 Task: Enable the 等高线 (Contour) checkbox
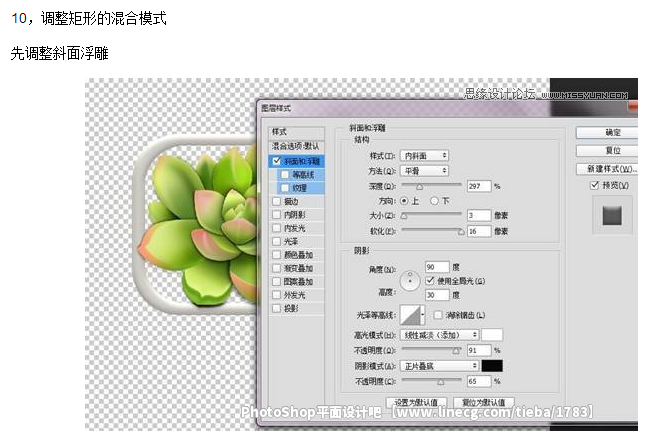pyautogui.click(x=285, y=175)
